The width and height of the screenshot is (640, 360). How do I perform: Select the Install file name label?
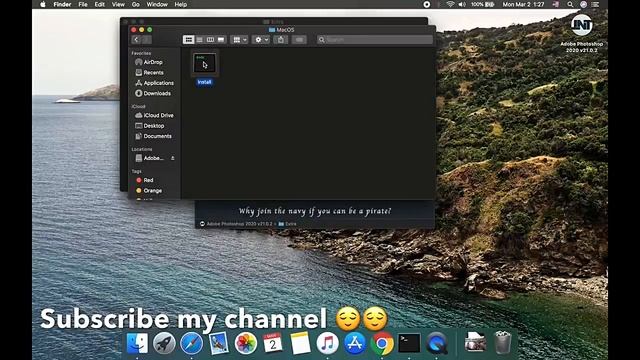[x=204, y=82]
